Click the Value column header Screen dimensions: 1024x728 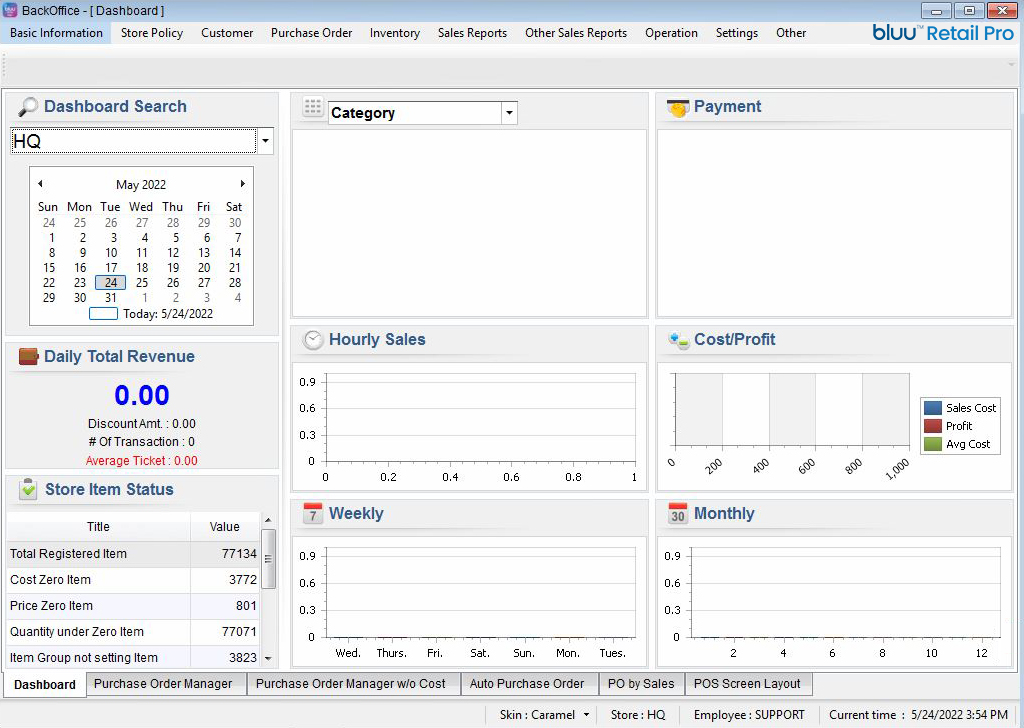click(x=225, y=527)
